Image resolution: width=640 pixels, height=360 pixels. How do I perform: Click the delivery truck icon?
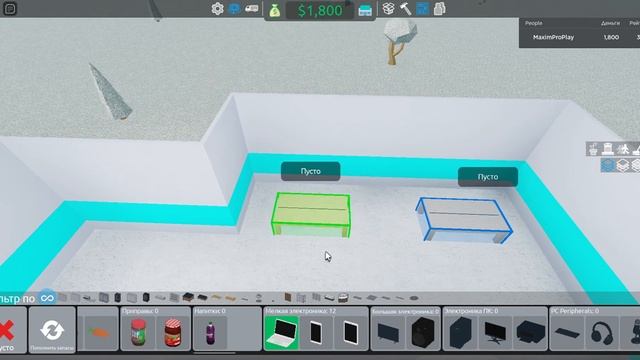[251, 9]
